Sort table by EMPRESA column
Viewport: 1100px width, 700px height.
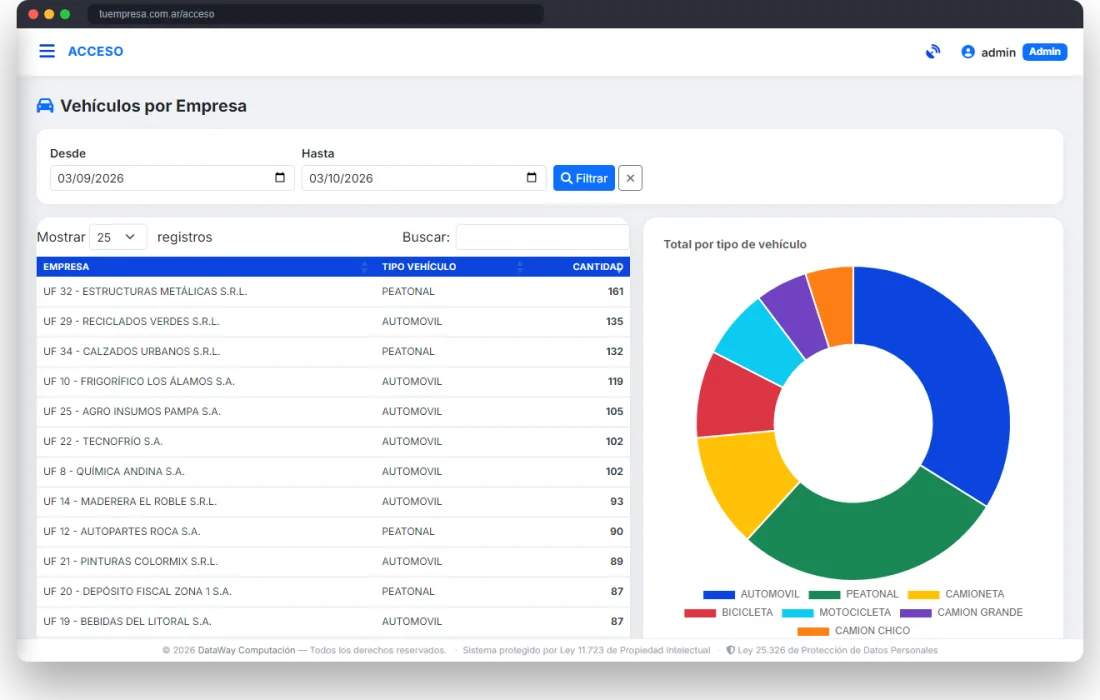204,267
